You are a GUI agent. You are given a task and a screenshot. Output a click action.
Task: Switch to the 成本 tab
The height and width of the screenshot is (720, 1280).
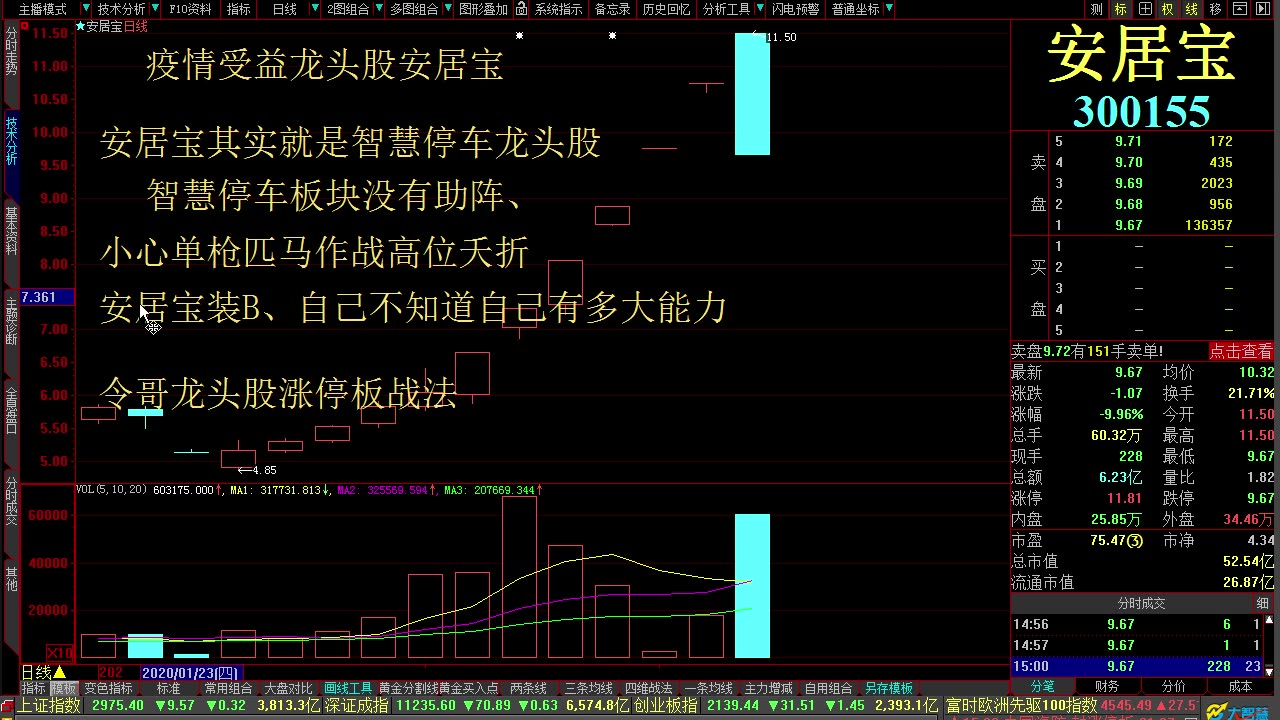pyautogui.click(x=1240, y=686)
